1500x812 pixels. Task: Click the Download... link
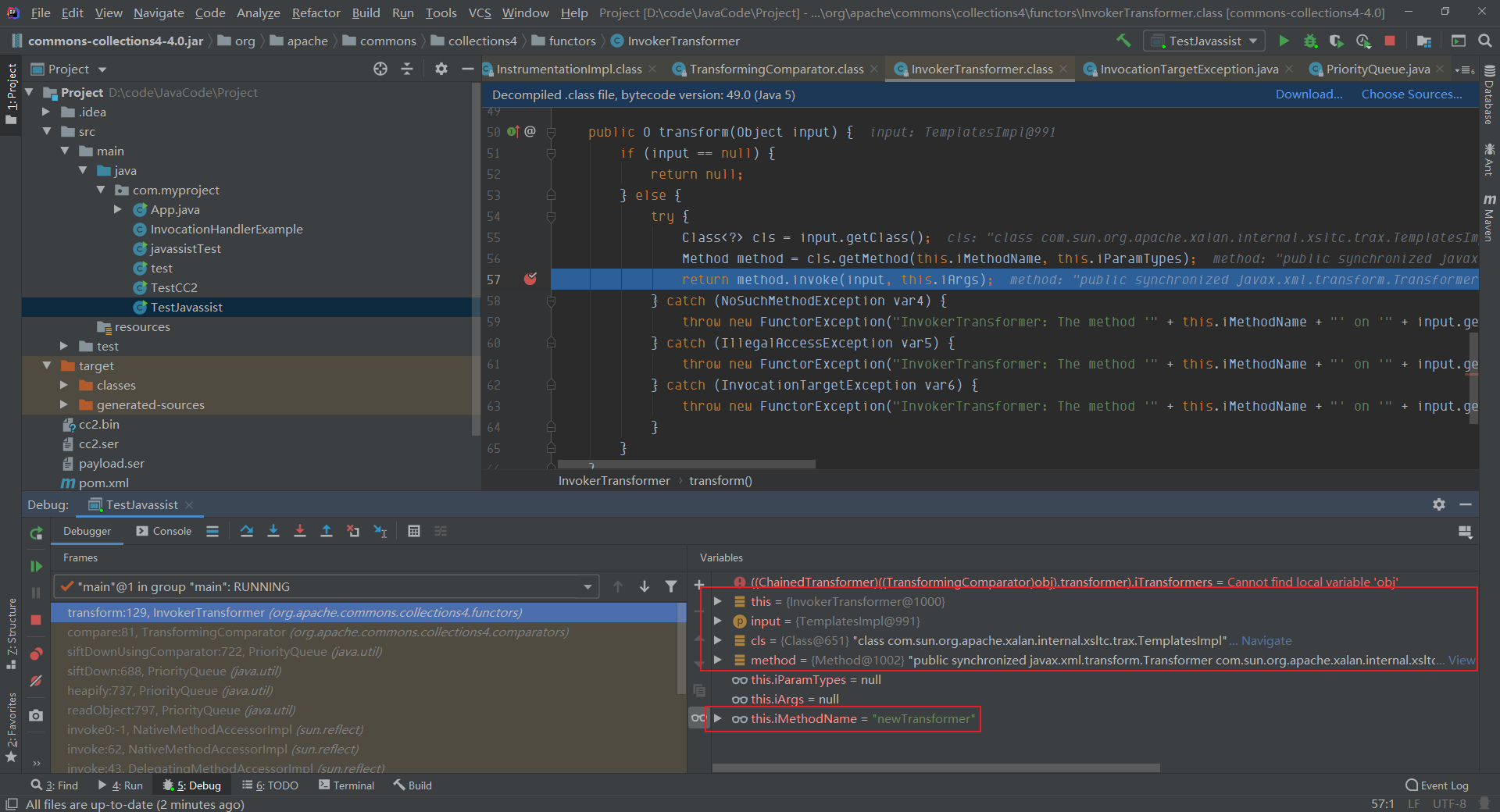(1309, 94)
